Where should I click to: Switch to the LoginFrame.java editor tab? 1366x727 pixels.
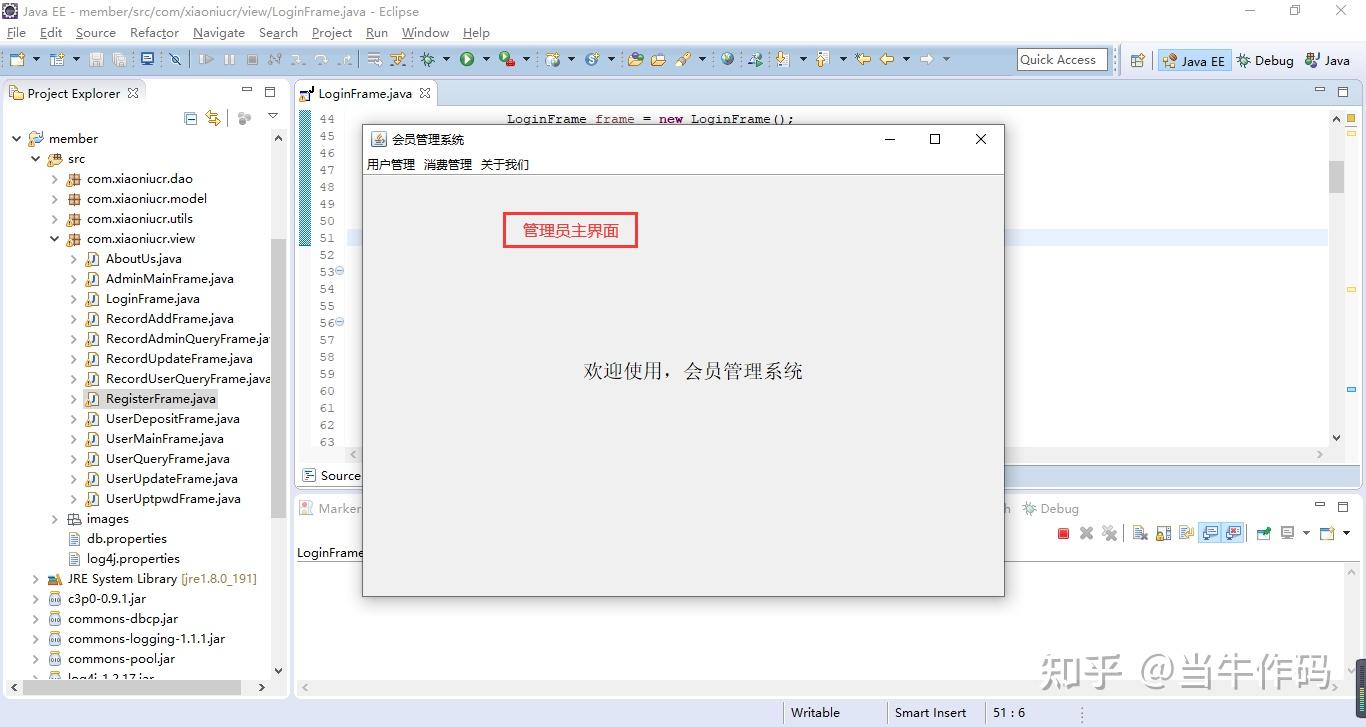pyautogui.click(x=366, y=92)
